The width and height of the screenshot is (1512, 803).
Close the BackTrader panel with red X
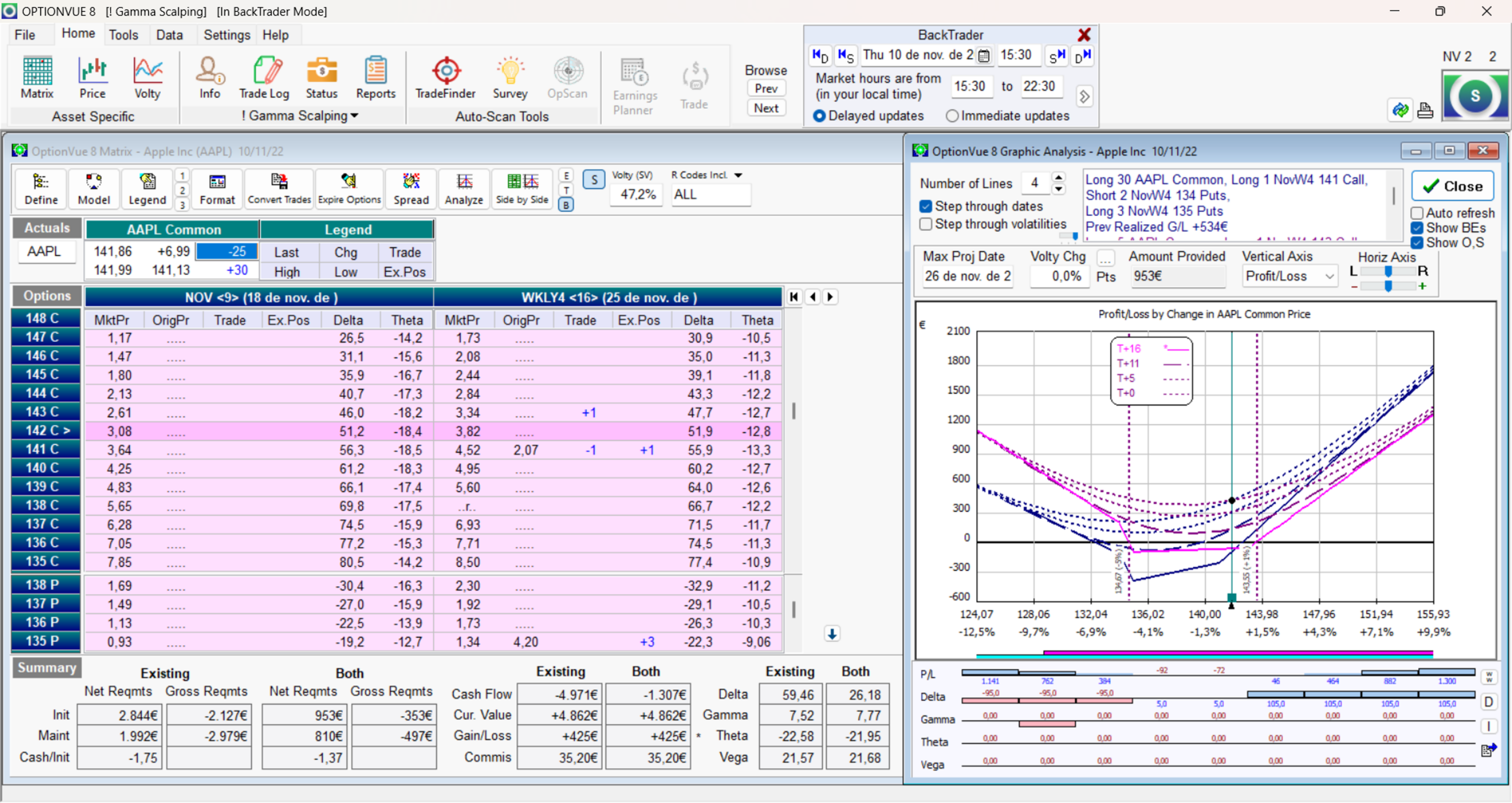pos(1084,35)
